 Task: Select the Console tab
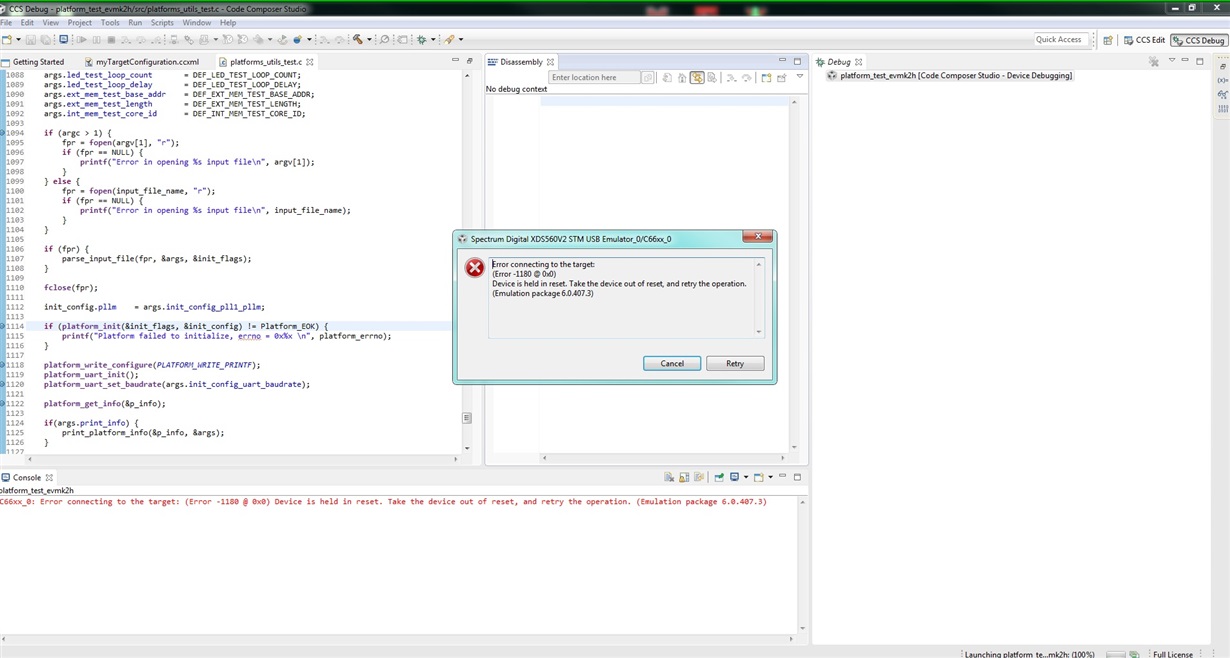[26, 478]
